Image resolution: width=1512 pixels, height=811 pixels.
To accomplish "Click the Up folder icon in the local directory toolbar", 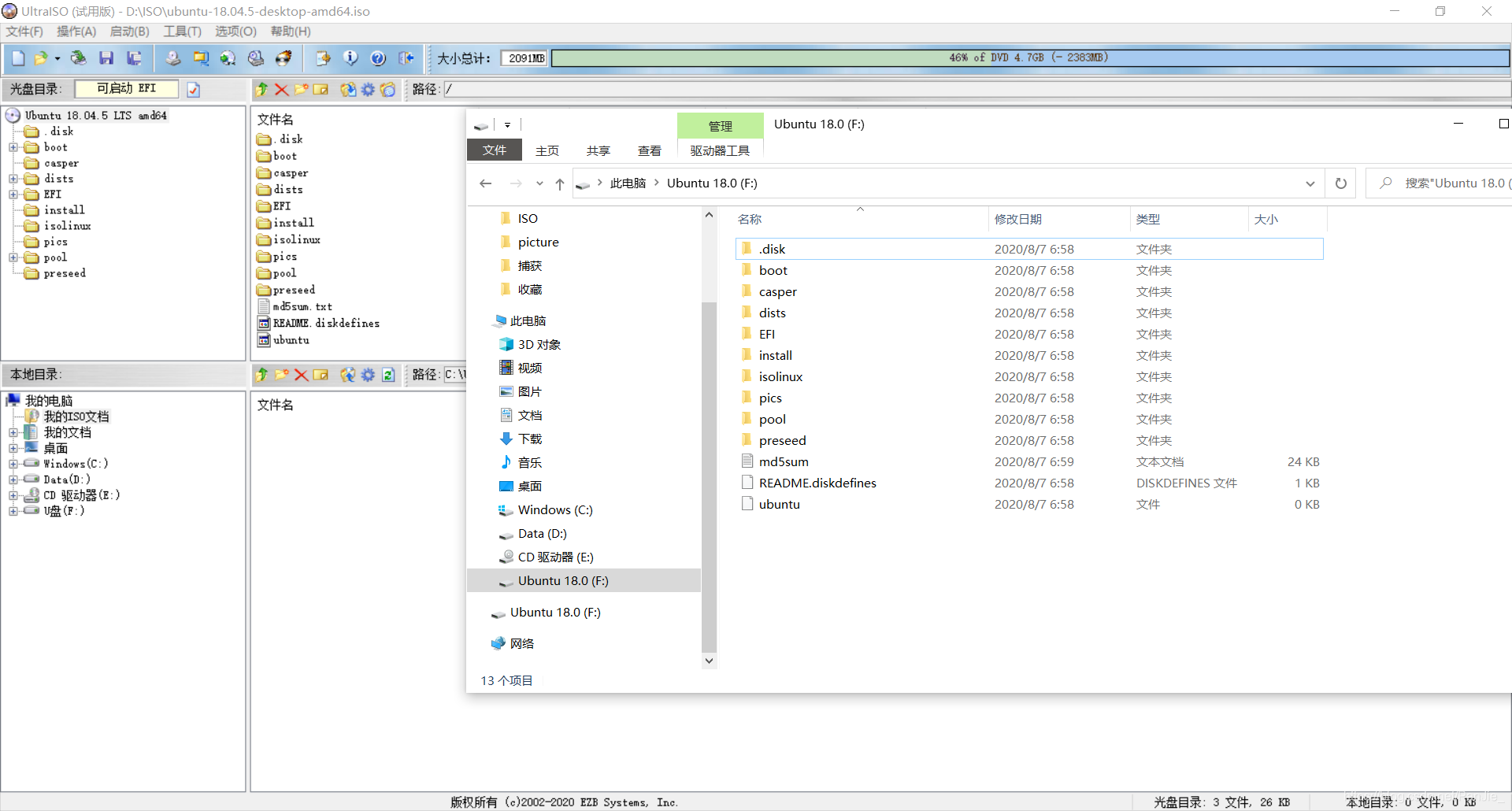I will tap(262, 375).
